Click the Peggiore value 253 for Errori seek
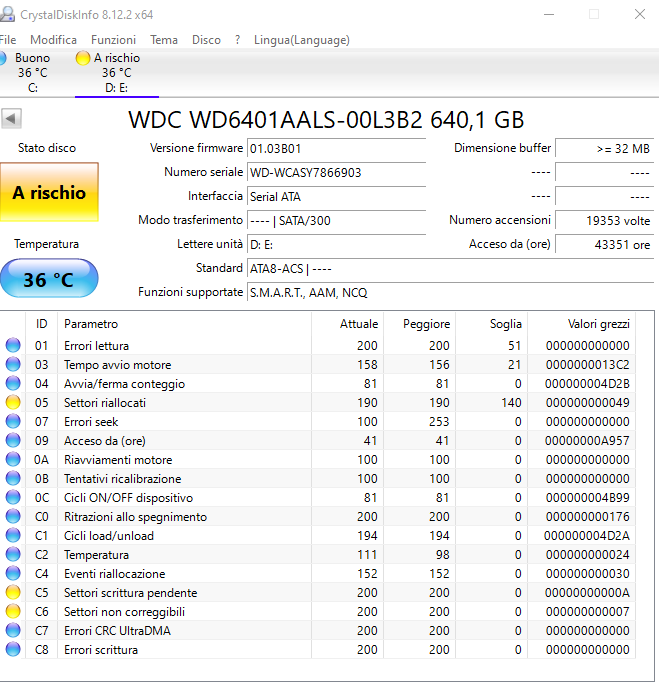The width and height of the screenshot is (659, 684). (439, 421)
